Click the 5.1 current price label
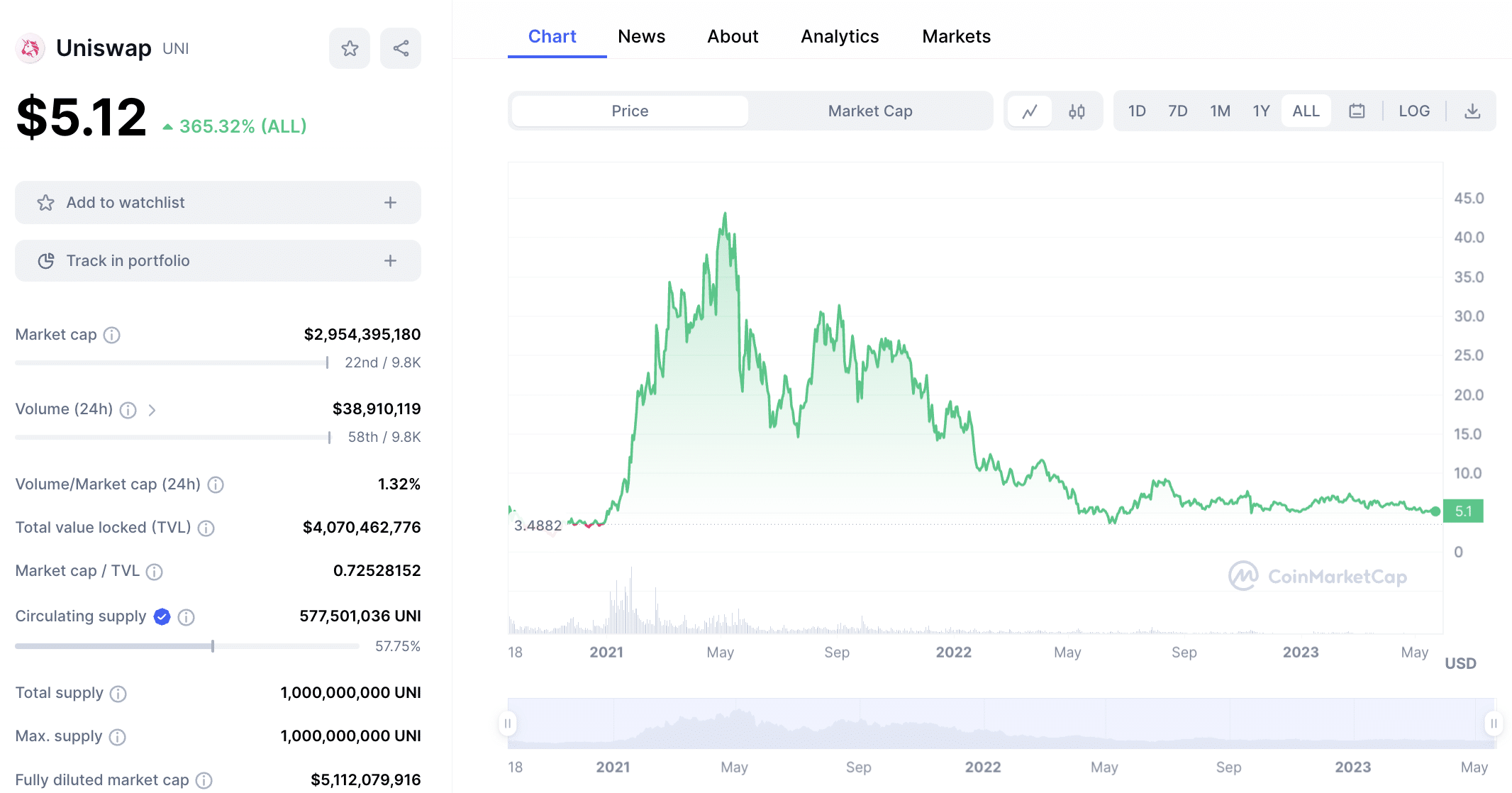This screenshot has width=1512, height=793. (x=1463, y=511)
